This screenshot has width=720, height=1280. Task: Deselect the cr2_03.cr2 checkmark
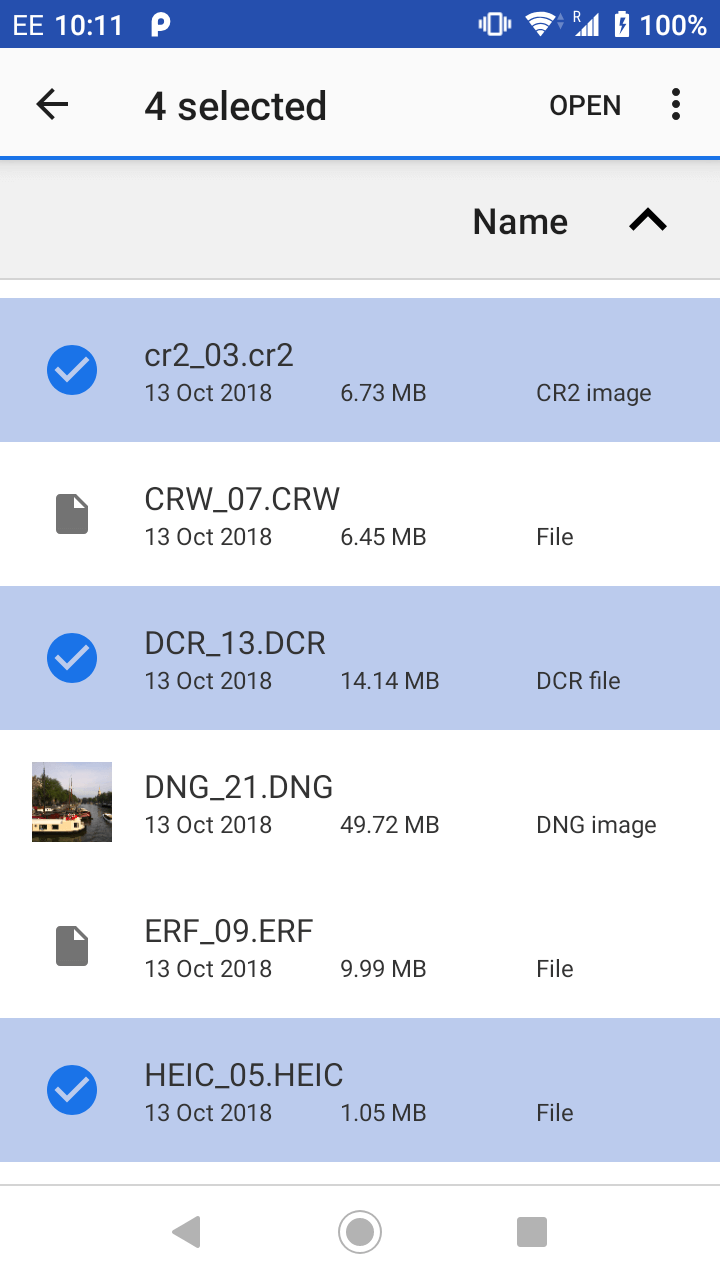(72, 370)
